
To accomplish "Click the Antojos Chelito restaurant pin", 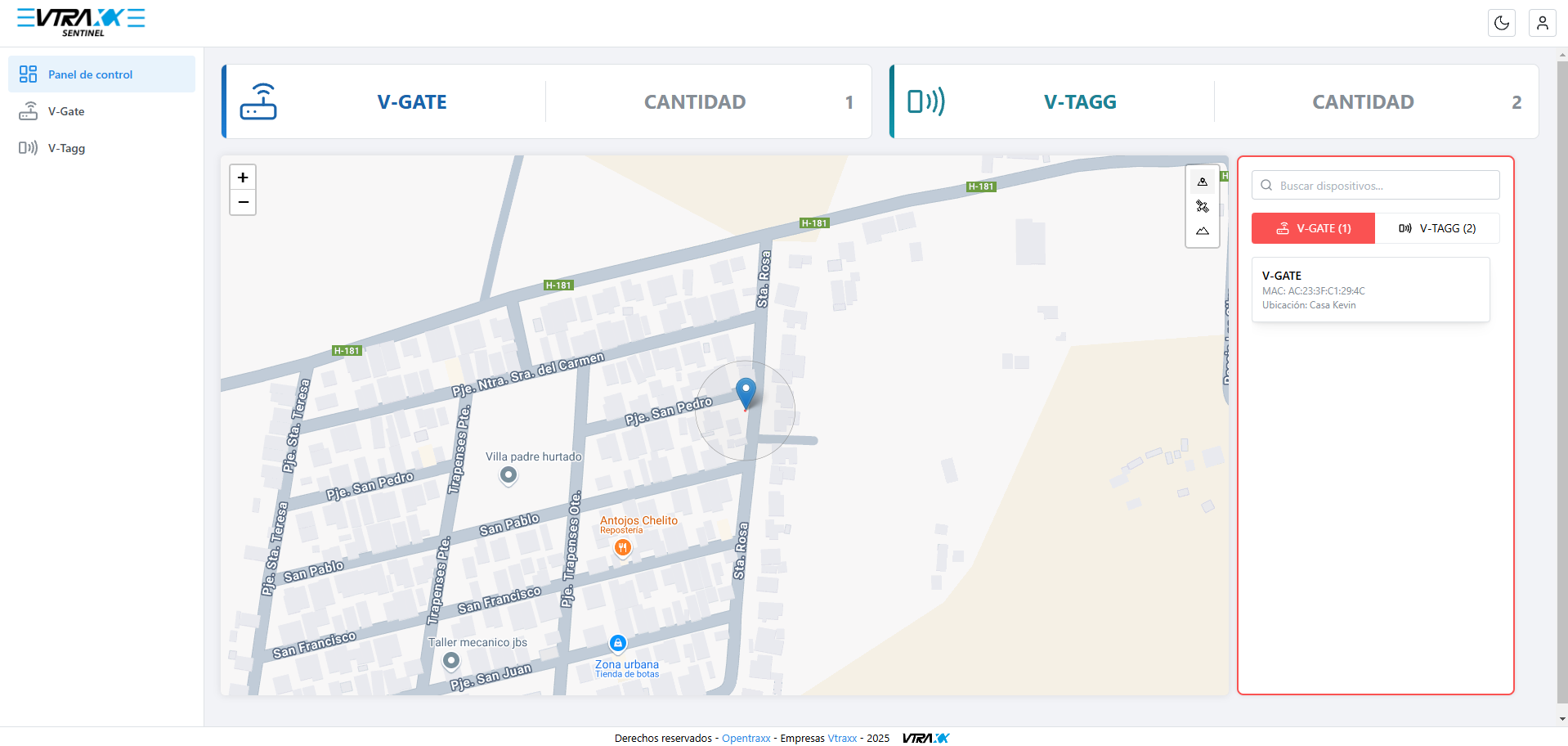I will coord(623,548).
